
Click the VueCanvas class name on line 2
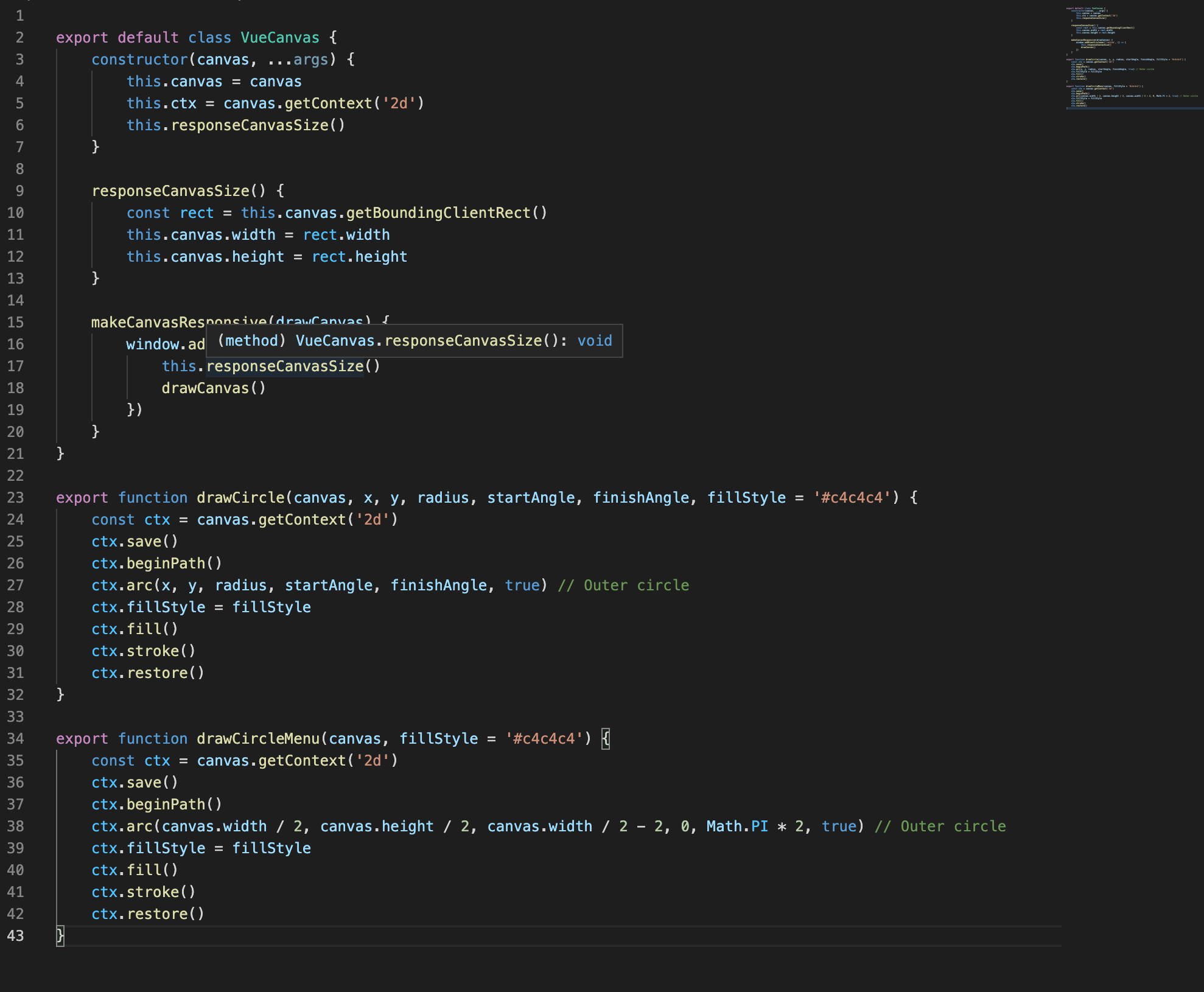tap(279, 38)
